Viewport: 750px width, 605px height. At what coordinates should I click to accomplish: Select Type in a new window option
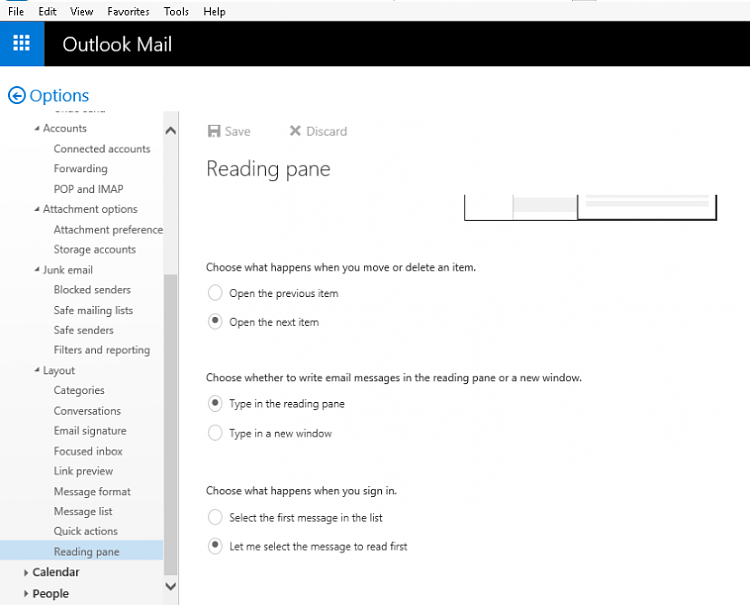tap(214, 433)
